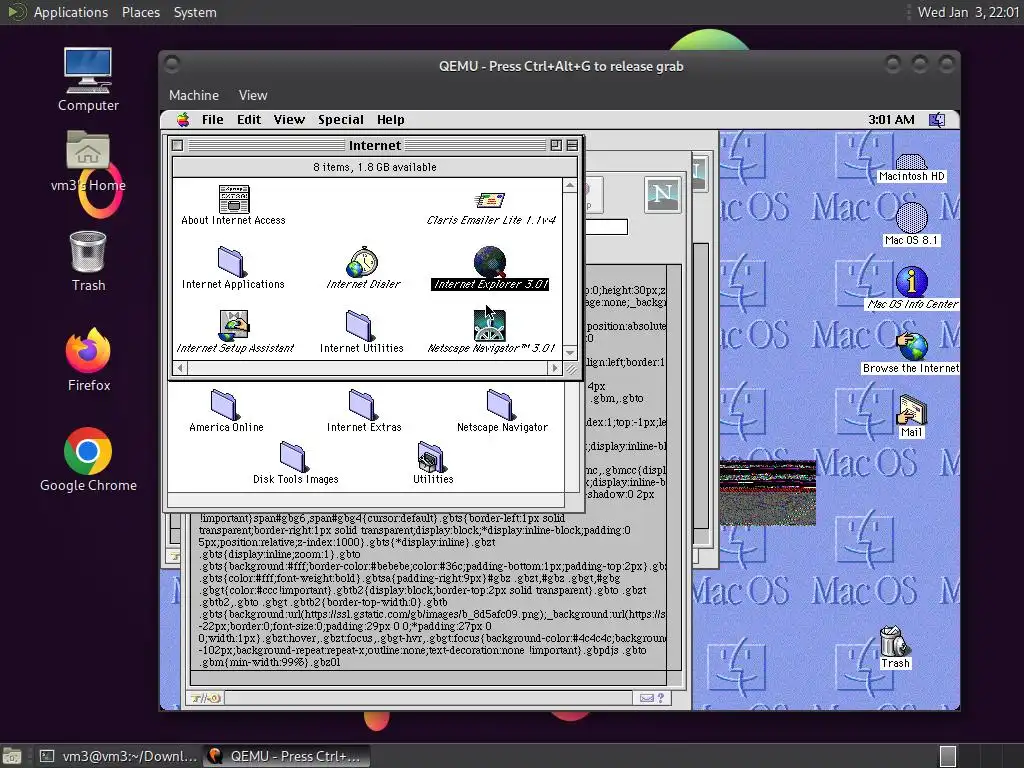1024x768 pixels.
Task: Open host Computer desktop icon
Action: [88, 71]
